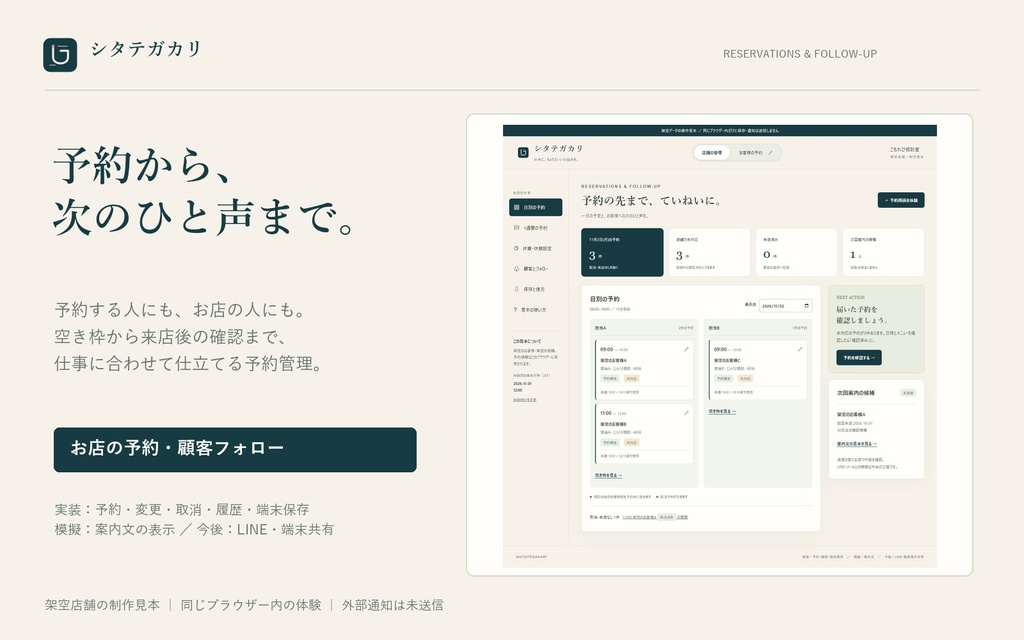Click the footer text 架空店舗の制作見本
The image size is (1024, 640).
(x=103, y=605)
